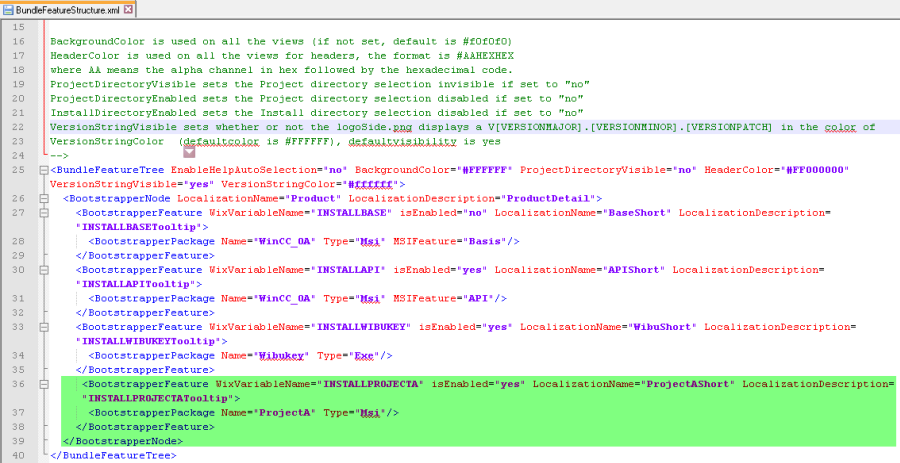Click line number 24 in the margin
Viewport: 900px width, 463px height.
[18, 155]
